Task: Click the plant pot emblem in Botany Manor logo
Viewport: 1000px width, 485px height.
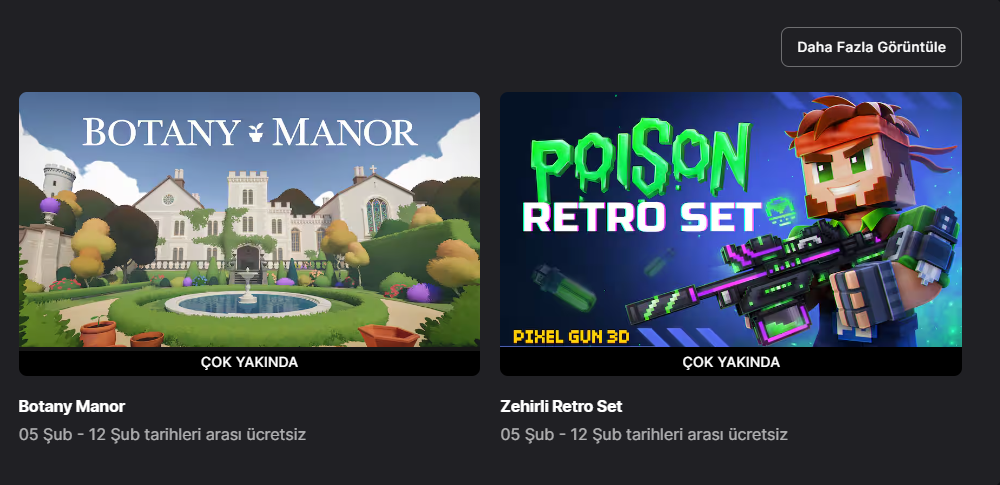Action: (256, 133)
